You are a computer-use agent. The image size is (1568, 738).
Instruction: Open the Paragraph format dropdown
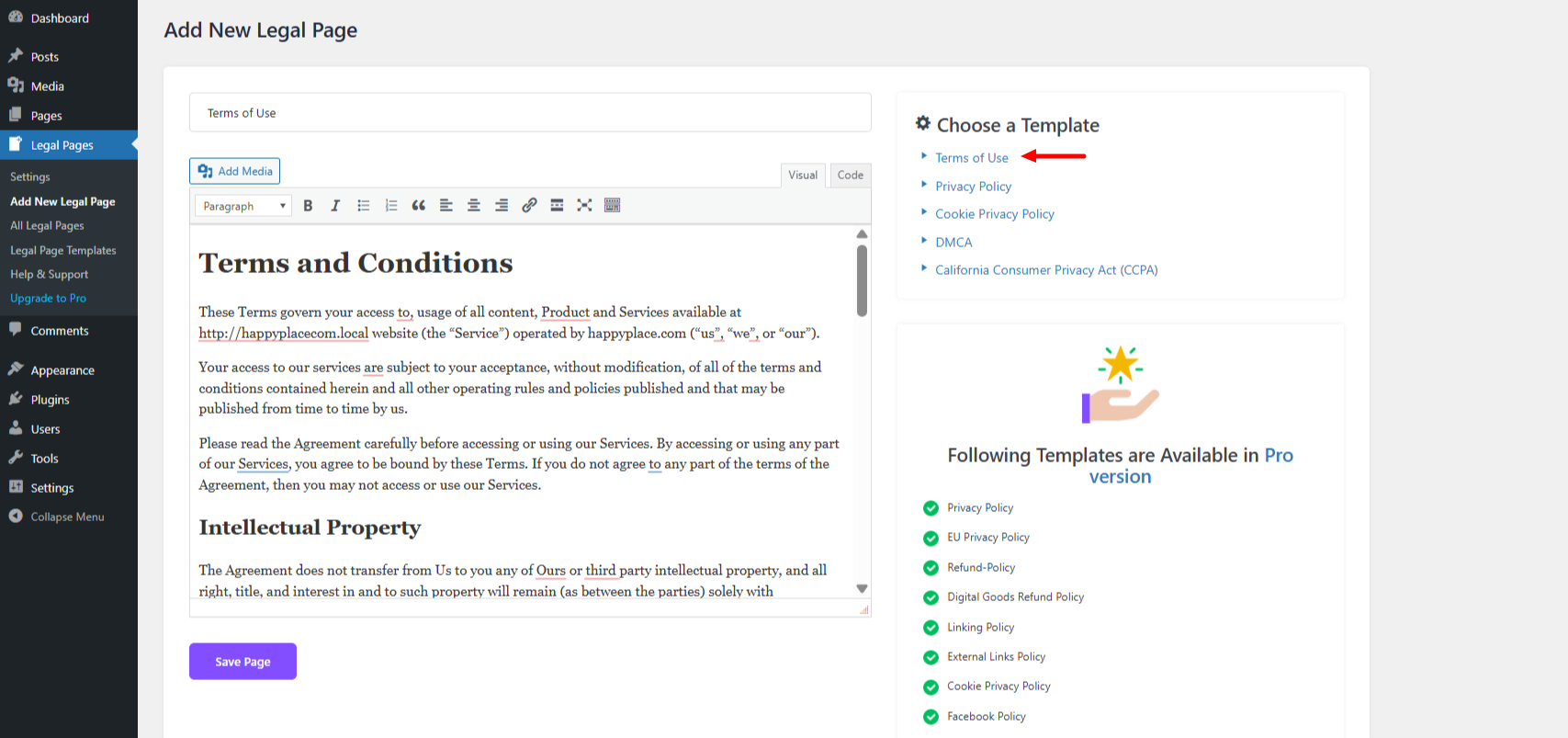pyautogui.click(x=243, y=206)
